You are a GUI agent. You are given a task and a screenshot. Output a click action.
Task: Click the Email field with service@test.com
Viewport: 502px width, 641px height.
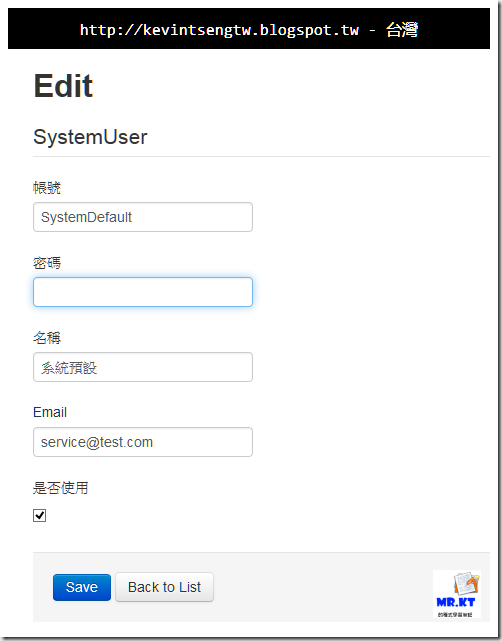pos(143,442)
